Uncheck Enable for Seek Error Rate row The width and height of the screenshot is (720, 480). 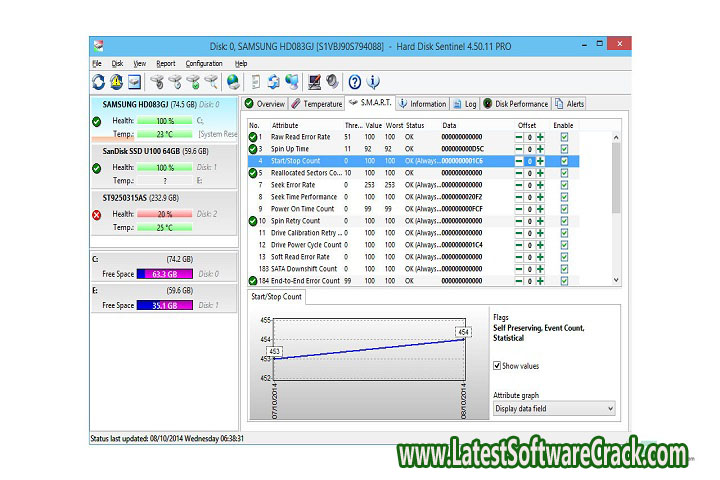[564, 185]
